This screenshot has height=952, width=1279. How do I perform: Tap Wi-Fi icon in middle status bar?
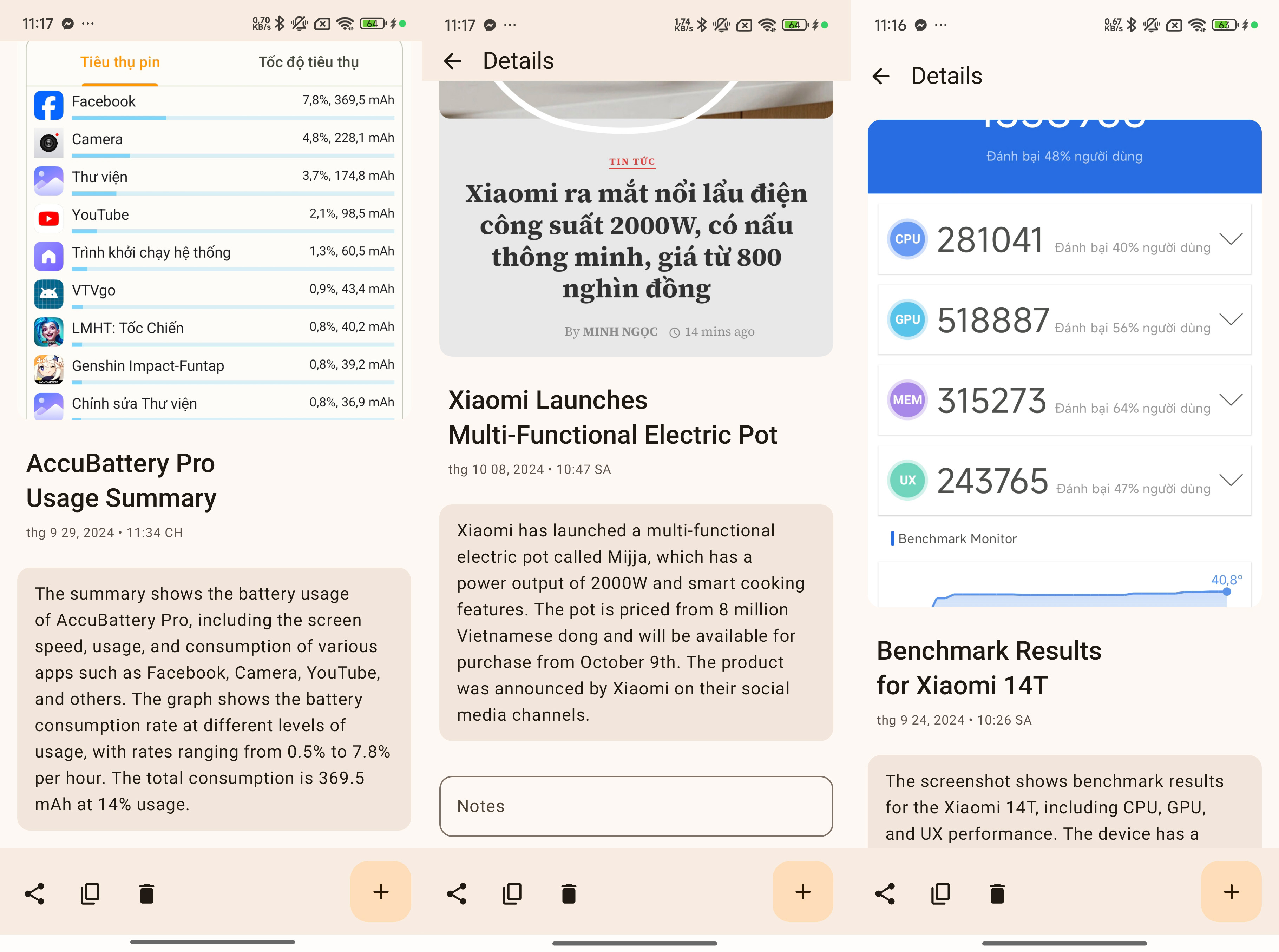click(767, 25)
